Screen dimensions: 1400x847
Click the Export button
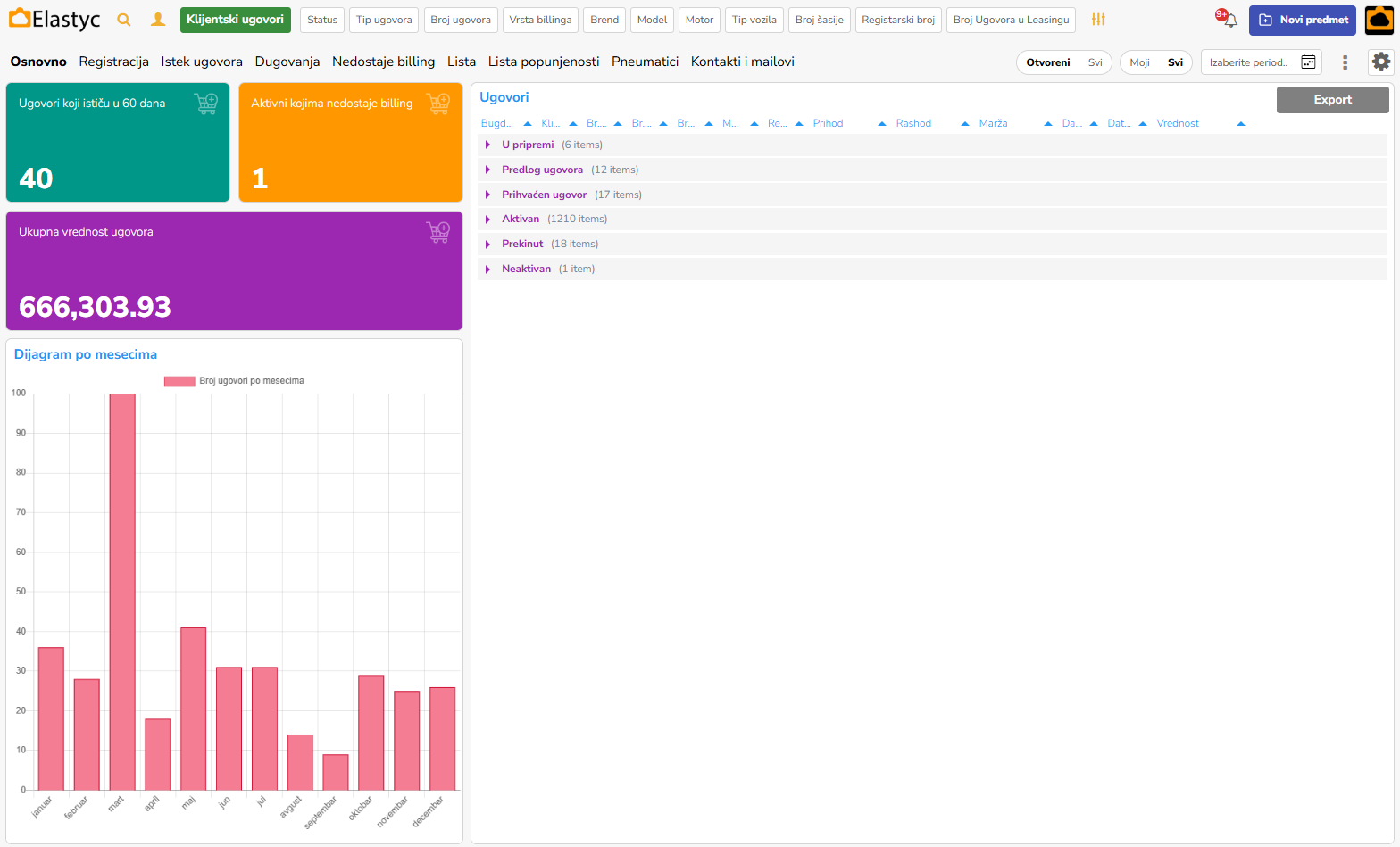click(x=1332, y=100)
